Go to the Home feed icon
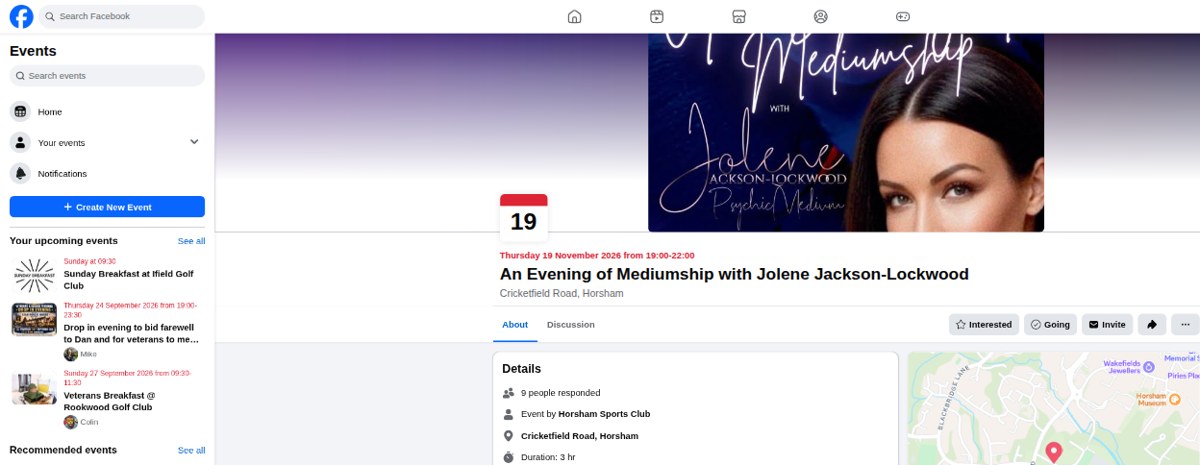This screenshot has width=1200, height=465. point(574,16)
